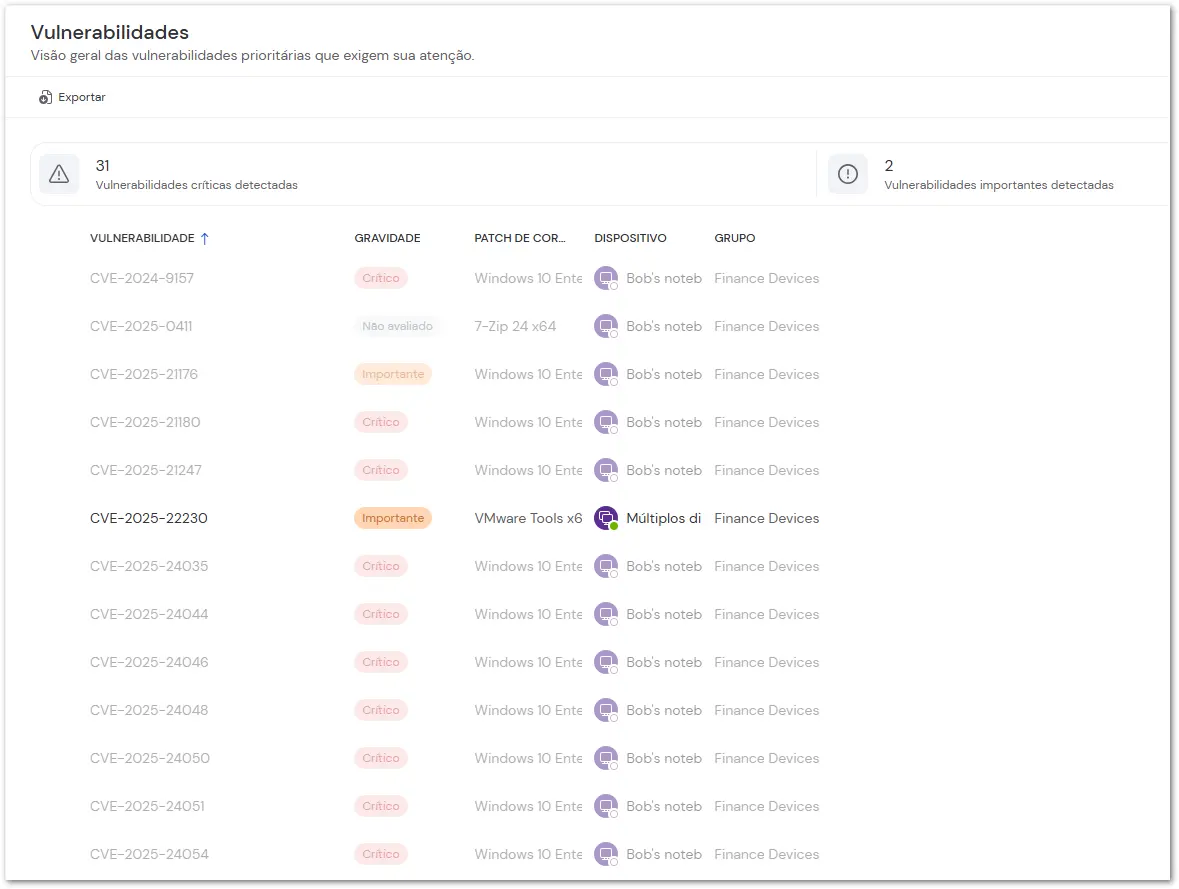Click the Exportar button
The image size is (1179, 889).
[x=72, y=97]
